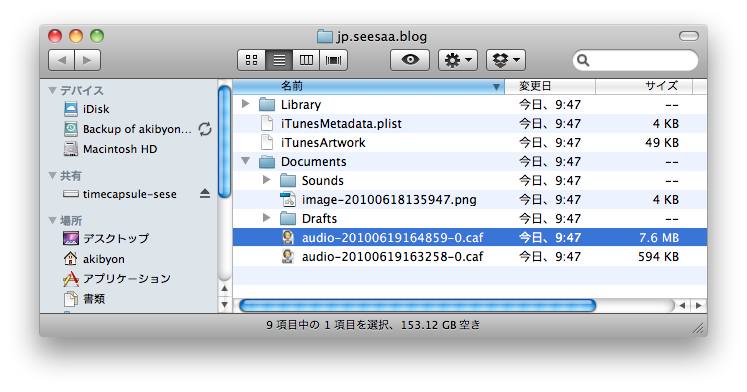The image size is (747, 392).
Task: Select timecapsule-sese in the sidebar
Action: 130,194
